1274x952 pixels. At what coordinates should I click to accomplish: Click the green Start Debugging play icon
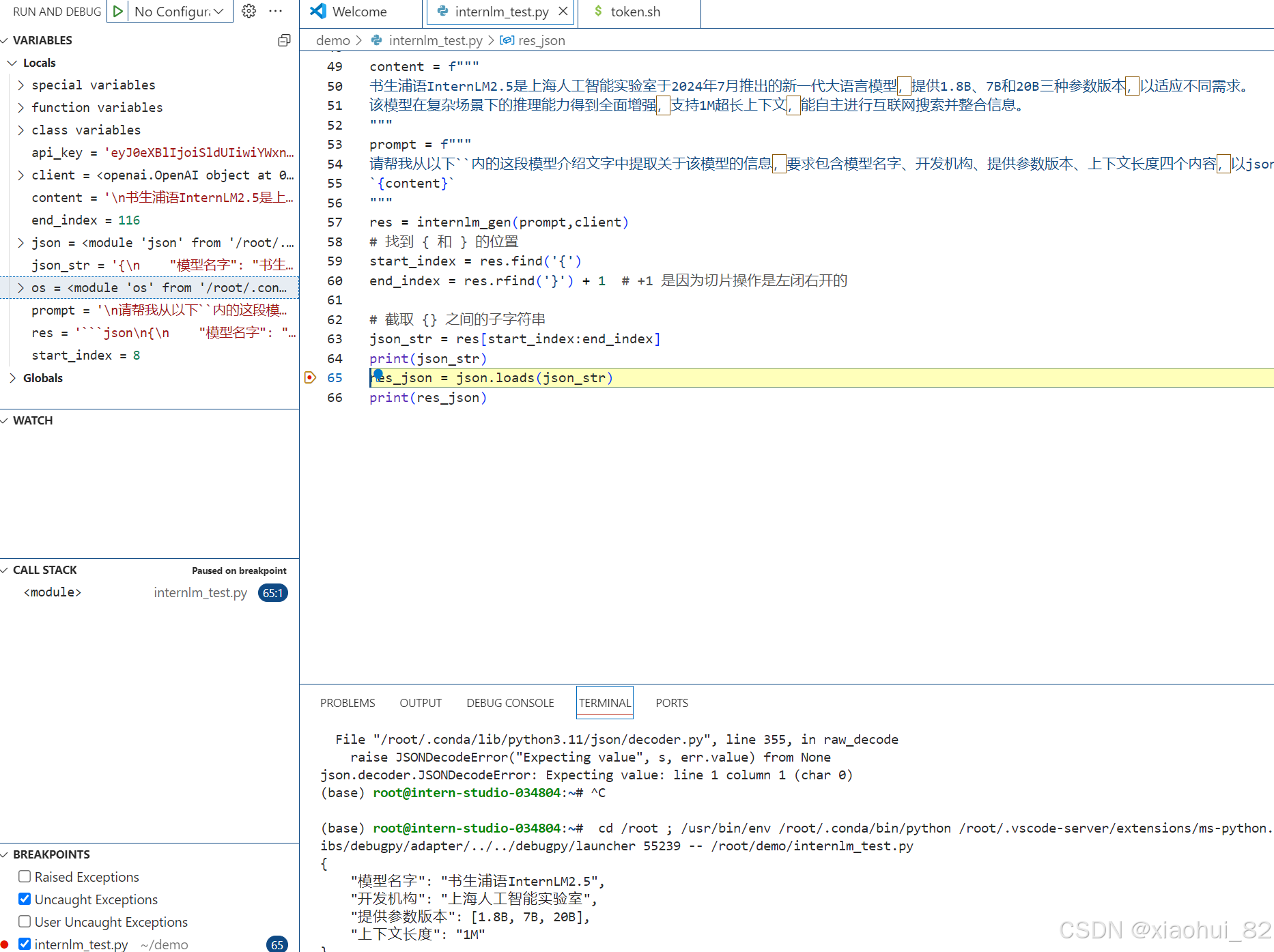tap(117, 11)
